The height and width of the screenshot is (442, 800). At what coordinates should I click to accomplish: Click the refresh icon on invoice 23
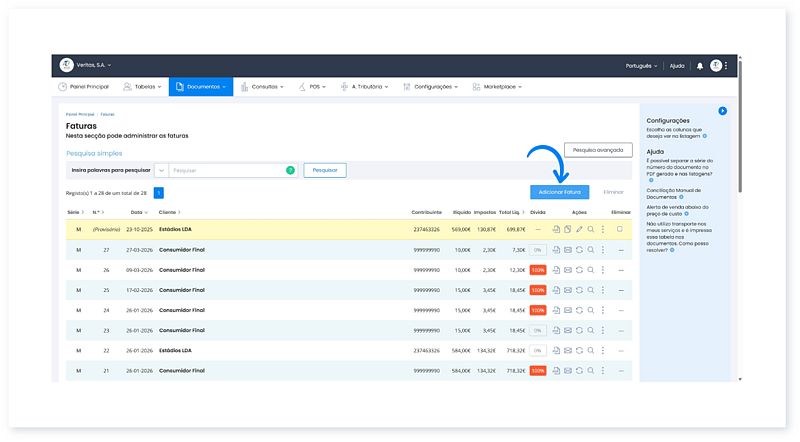point(579,331)
